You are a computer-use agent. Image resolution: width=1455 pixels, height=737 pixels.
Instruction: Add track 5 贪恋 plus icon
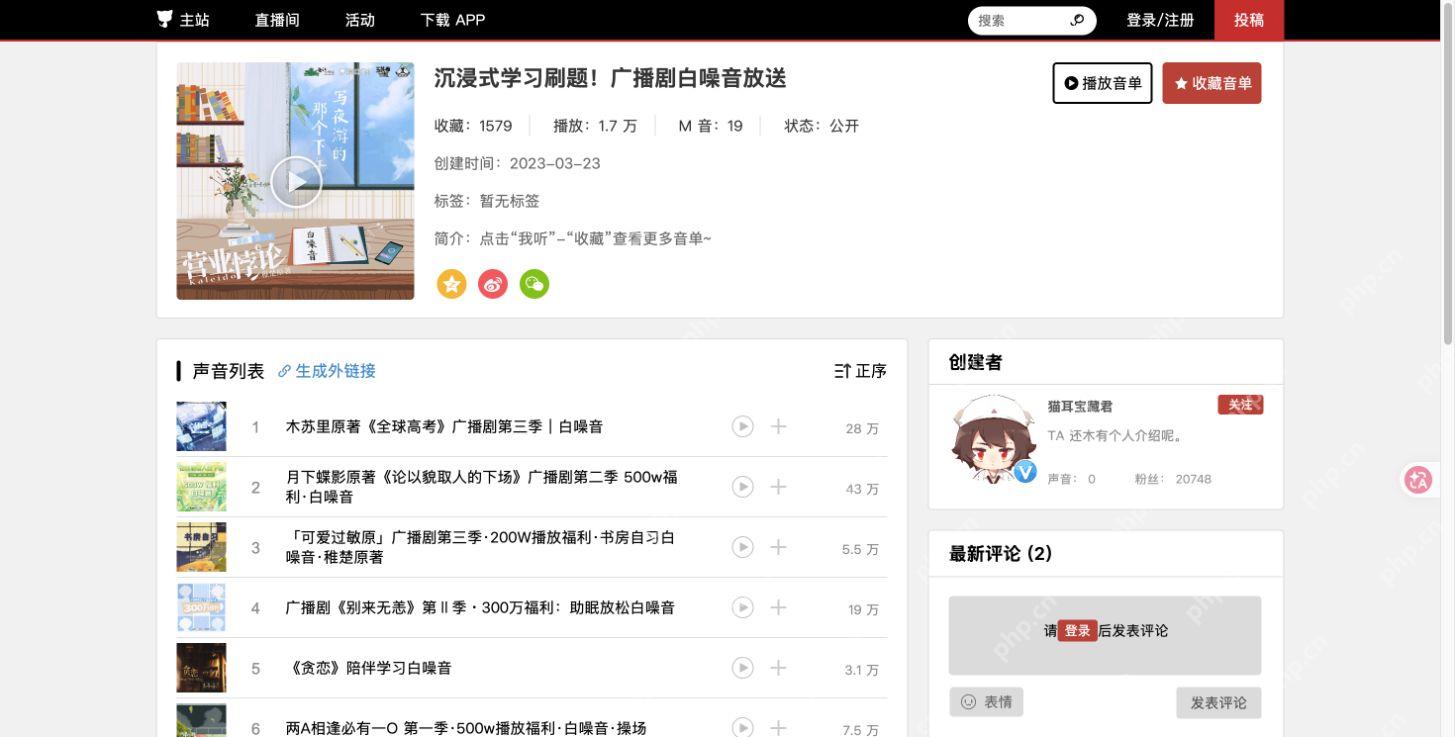click(x=778, y=667)
